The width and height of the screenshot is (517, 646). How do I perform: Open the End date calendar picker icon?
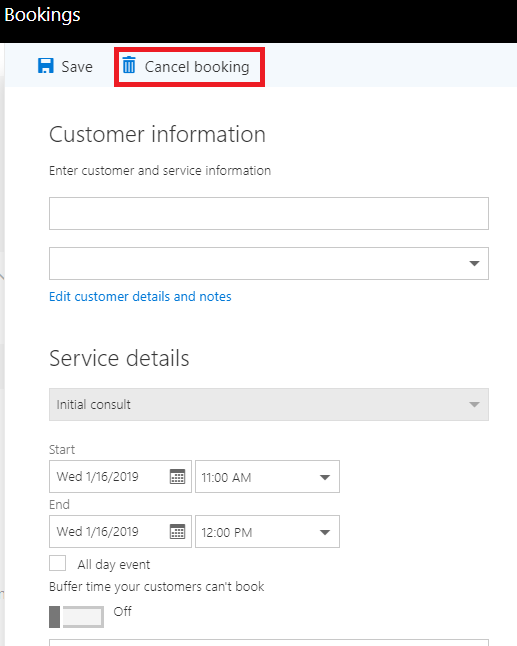pyautogui.click(x=178, y=531)
